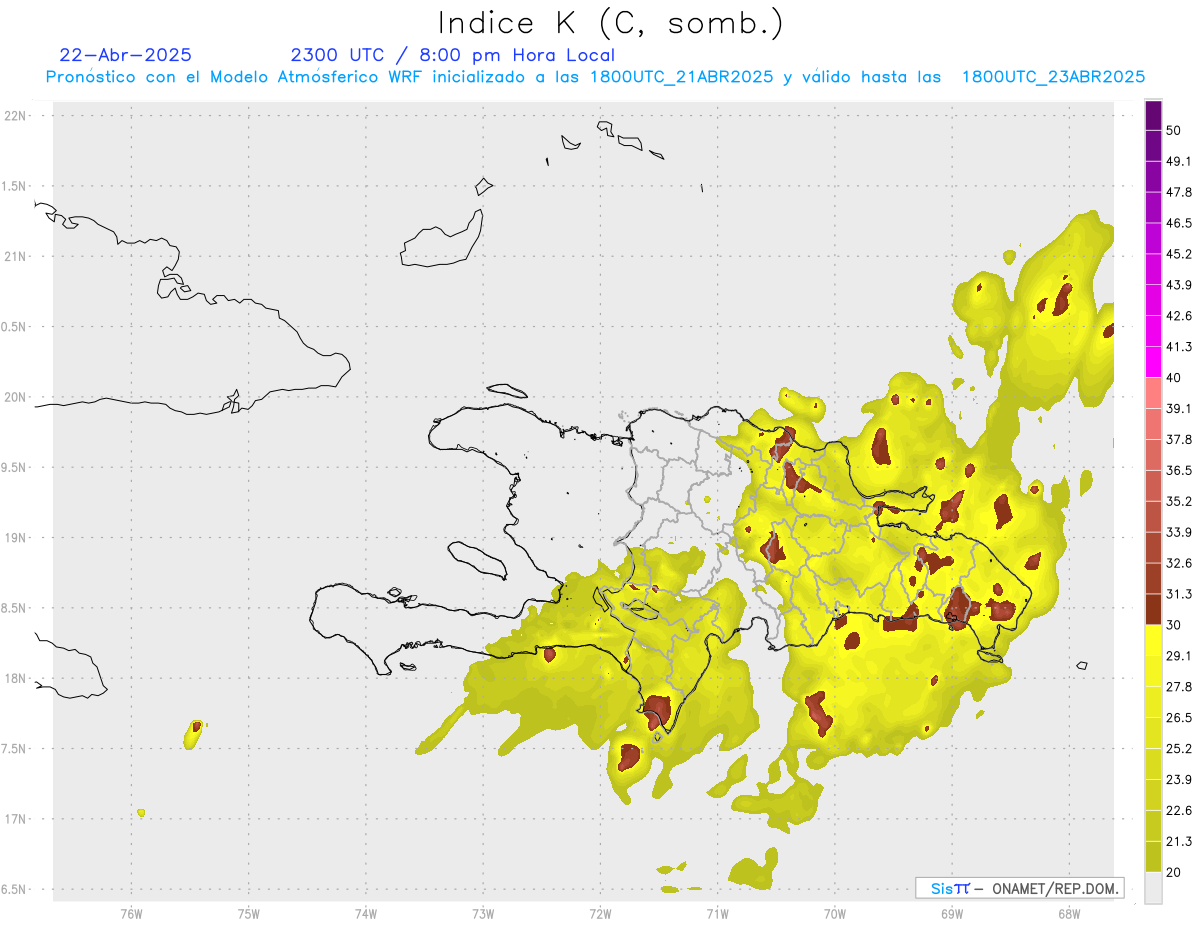The image size is (1200, 927).
Task: Click the legend value '31.3'
Action: click(1179, 594)
